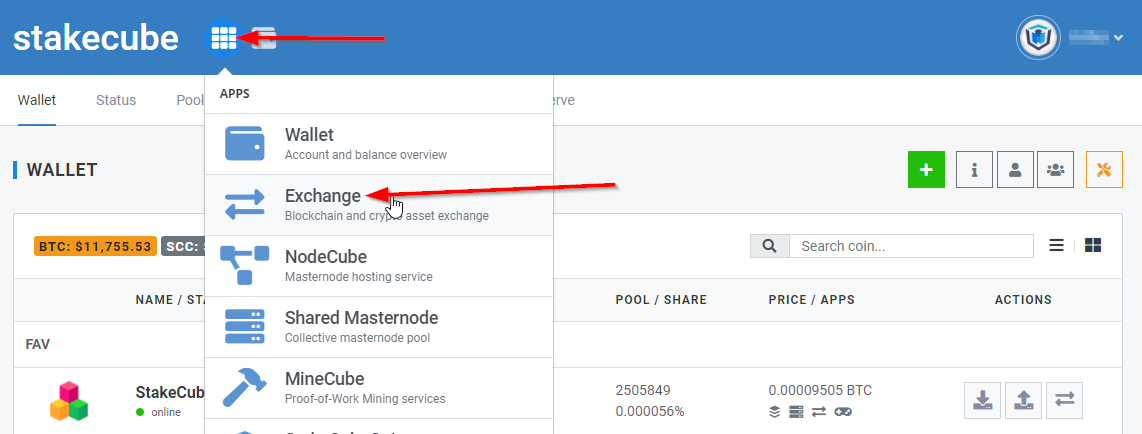Click the PRICE / APPS column header
This screenshot has height=434, width=1142.
pyautogui.click(x=811, y=300)
